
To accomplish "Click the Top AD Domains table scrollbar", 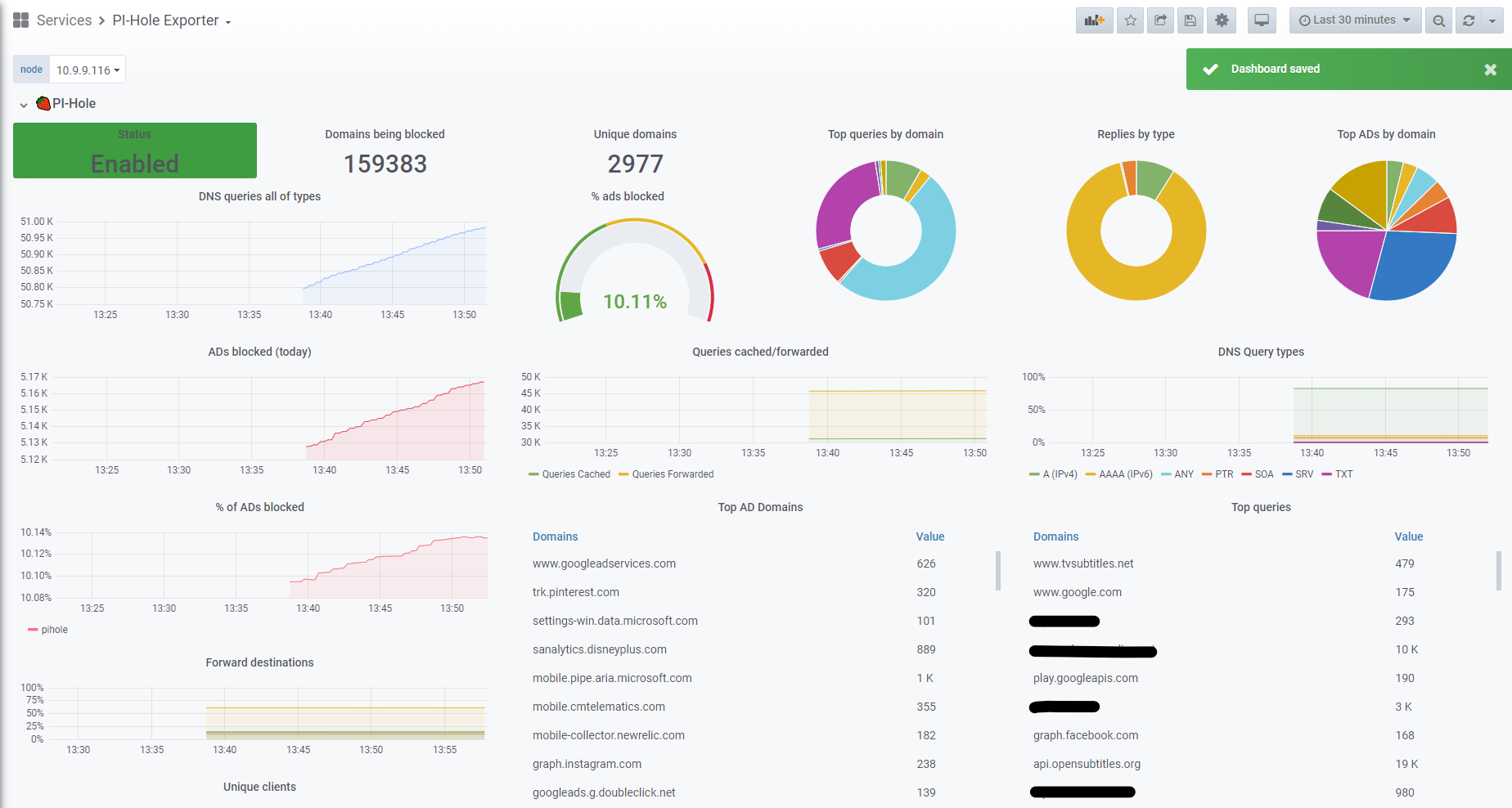I will 998,571.
